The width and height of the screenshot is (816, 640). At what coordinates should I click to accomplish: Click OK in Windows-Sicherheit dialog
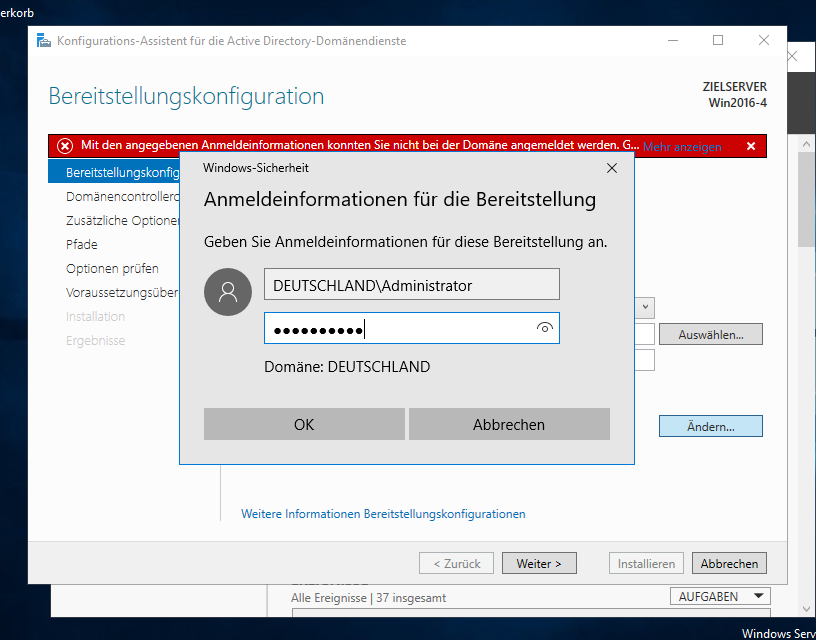(304, 424)
